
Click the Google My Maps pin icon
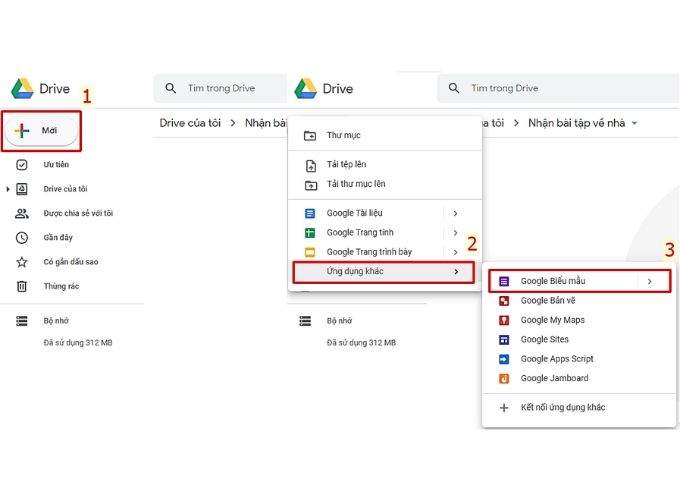click(504, 320)
